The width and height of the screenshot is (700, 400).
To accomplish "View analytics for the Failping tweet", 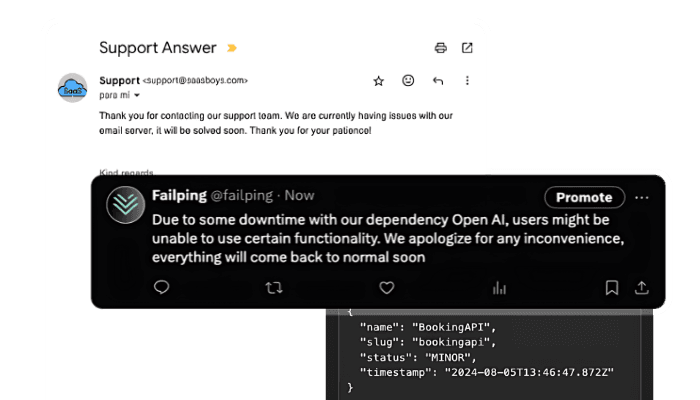I will (499, 288).
